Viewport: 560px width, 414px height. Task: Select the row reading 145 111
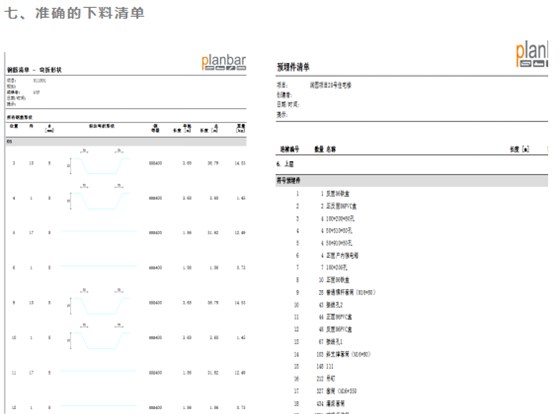point(325,366)
